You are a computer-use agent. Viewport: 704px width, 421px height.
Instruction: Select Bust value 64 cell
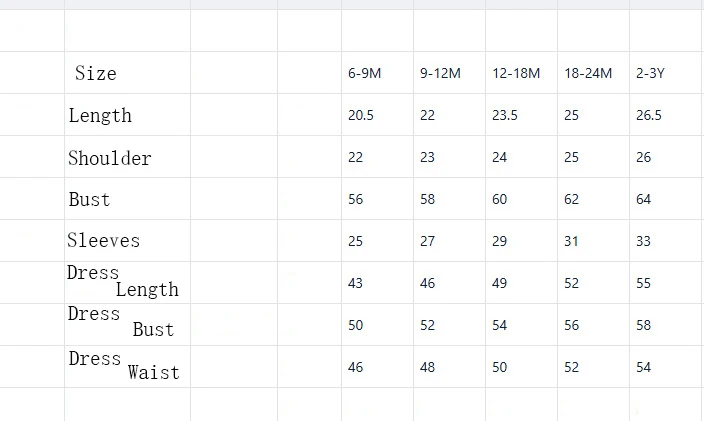coord(644,200)
